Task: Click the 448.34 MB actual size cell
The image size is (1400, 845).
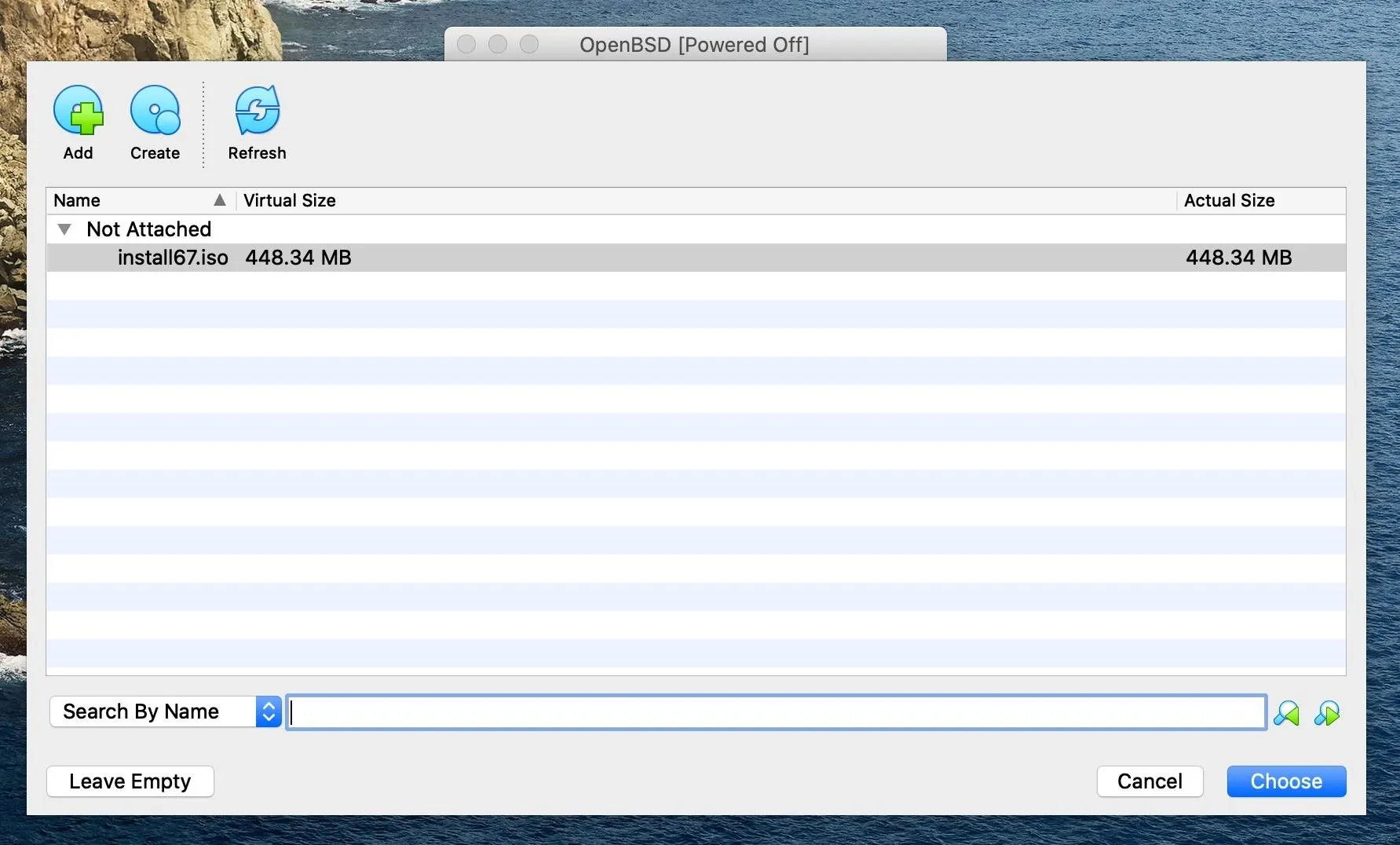Action: click(1238, 258)
